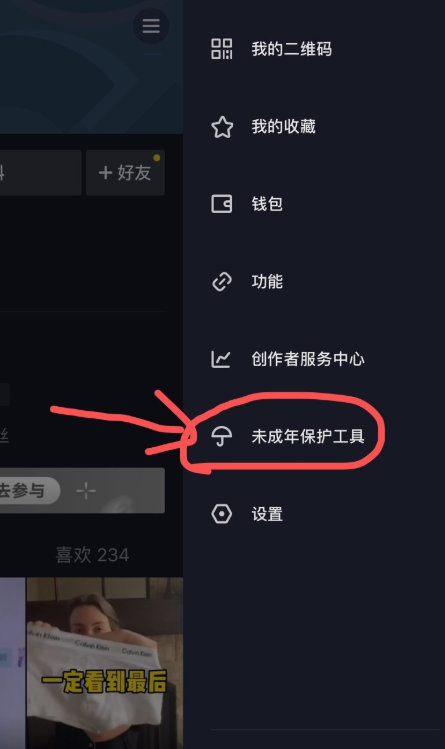This screenshot has height=749, width=445.
Task: Open the hexagon settings icon
Action: pyautogui.click(x=222, y=514)
